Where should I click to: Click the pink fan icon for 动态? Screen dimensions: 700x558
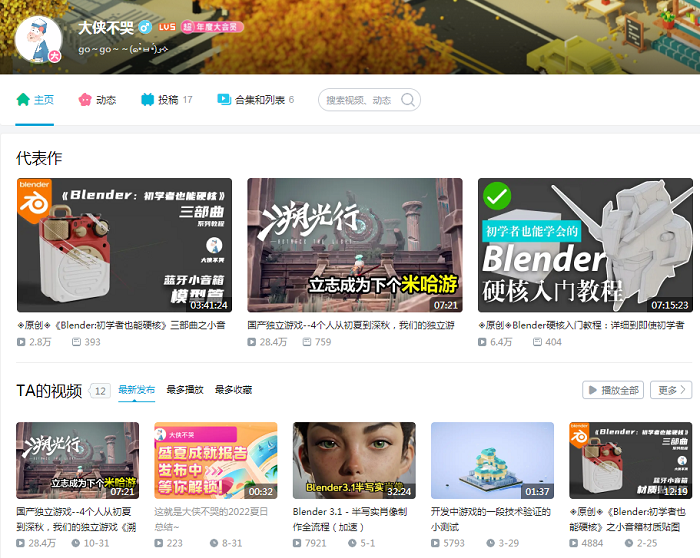tap(85, 100)
